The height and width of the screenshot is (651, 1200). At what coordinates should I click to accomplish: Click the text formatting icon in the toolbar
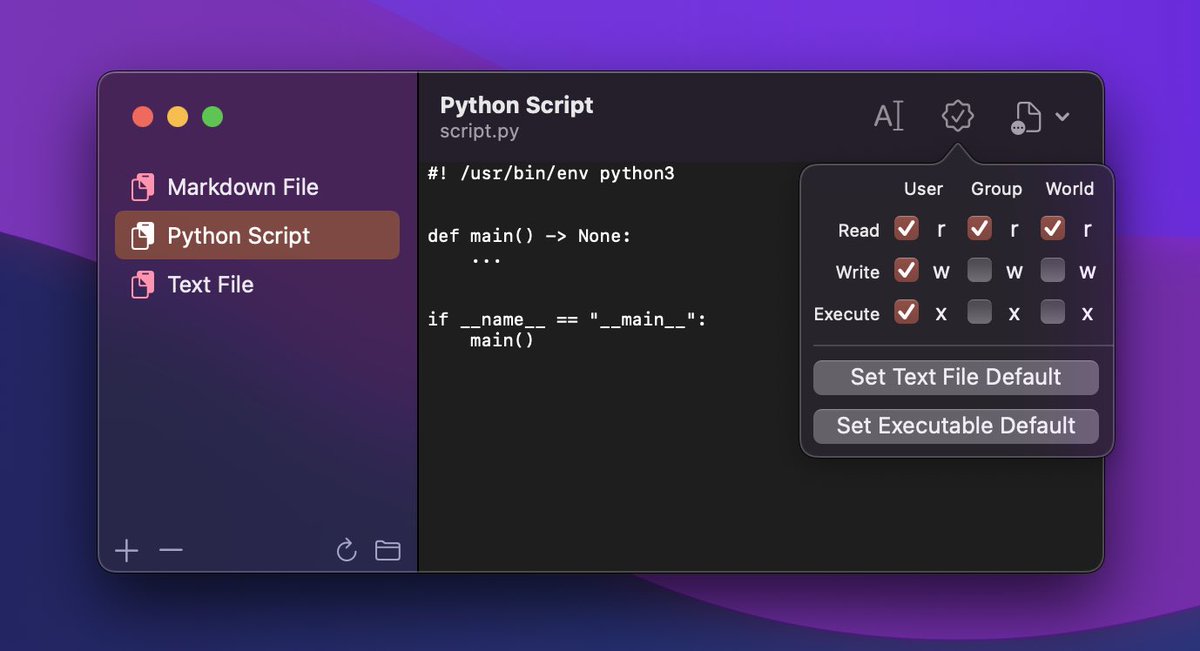(888, 117)
